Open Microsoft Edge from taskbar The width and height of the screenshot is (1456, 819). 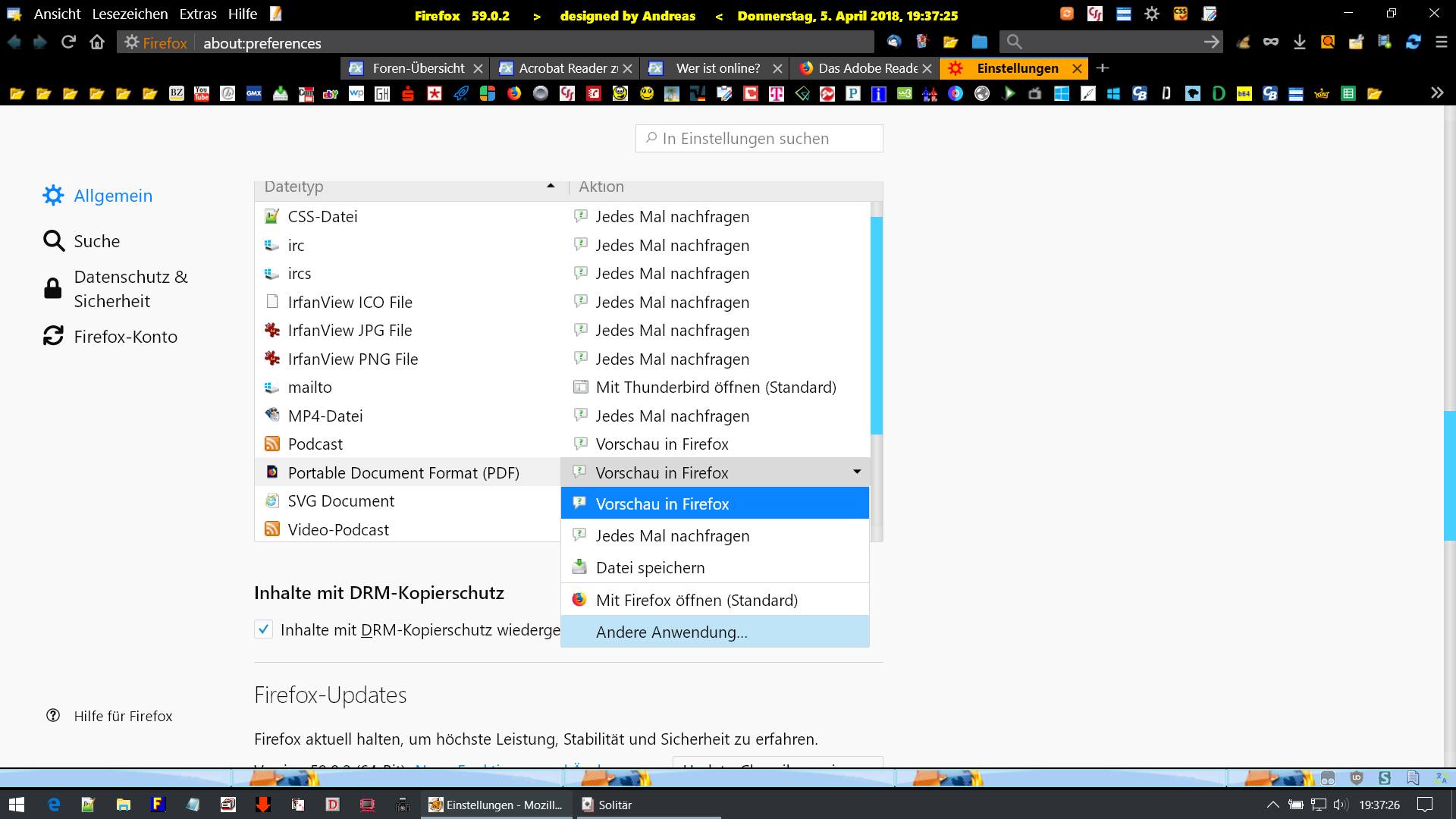click(54, 805)
